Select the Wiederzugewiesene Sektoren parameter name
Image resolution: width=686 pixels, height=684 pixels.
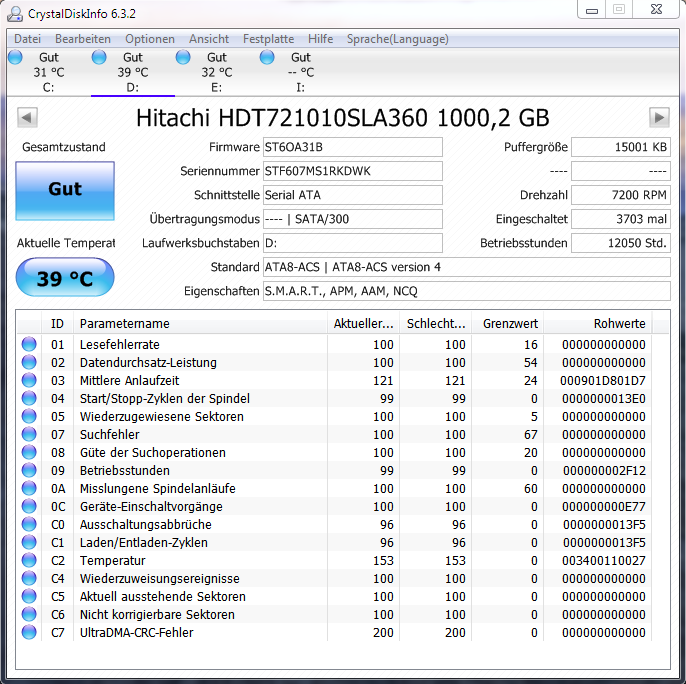(161, 416)
